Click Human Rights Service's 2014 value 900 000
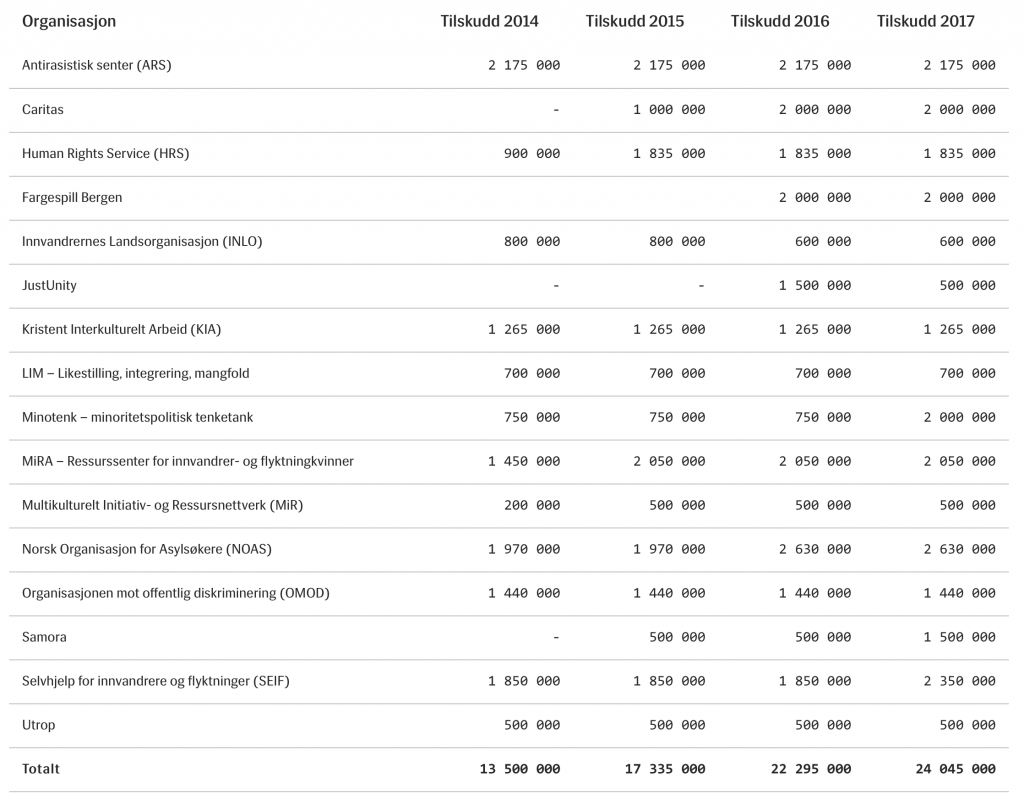Image resolution: width=1024 pixels, height=794 pixels. 532,153
